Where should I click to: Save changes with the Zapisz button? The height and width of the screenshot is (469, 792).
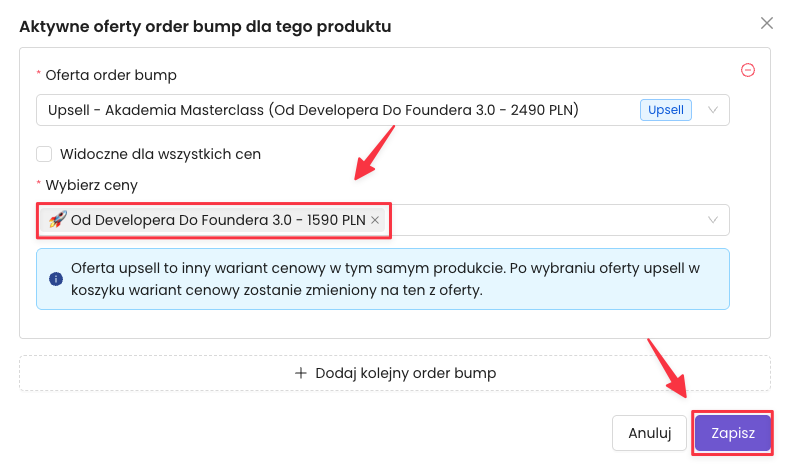pos(732,433)
